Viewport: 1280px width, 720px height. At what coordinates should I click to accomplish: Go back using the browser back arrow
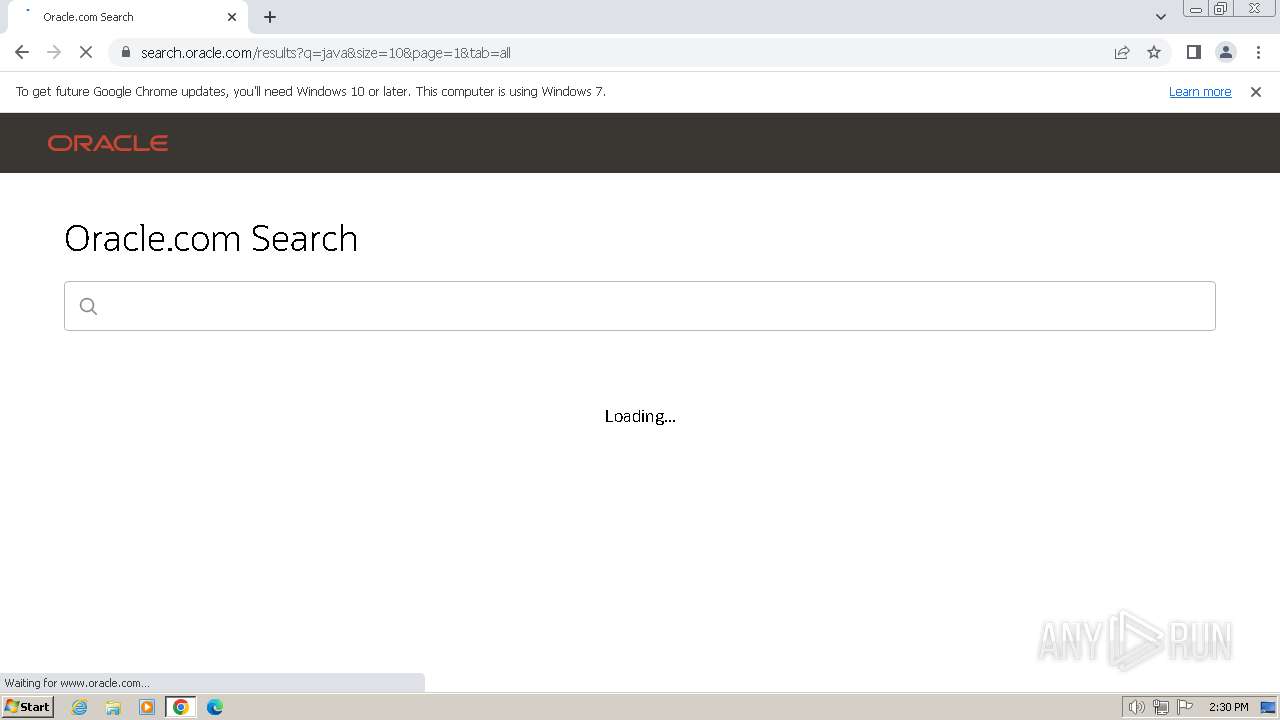22,52
